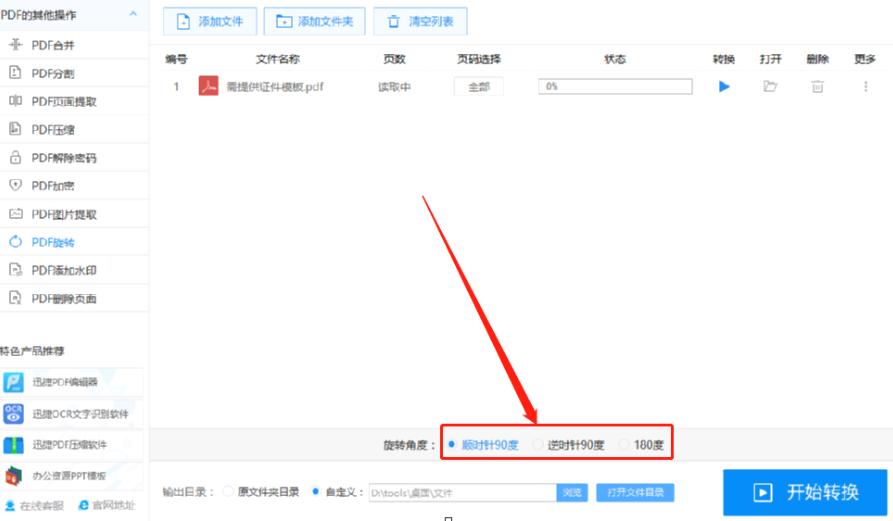
Task: Click the PDF图片提取 picture icon
Action: pyautogui.click(x=15, y=214)
